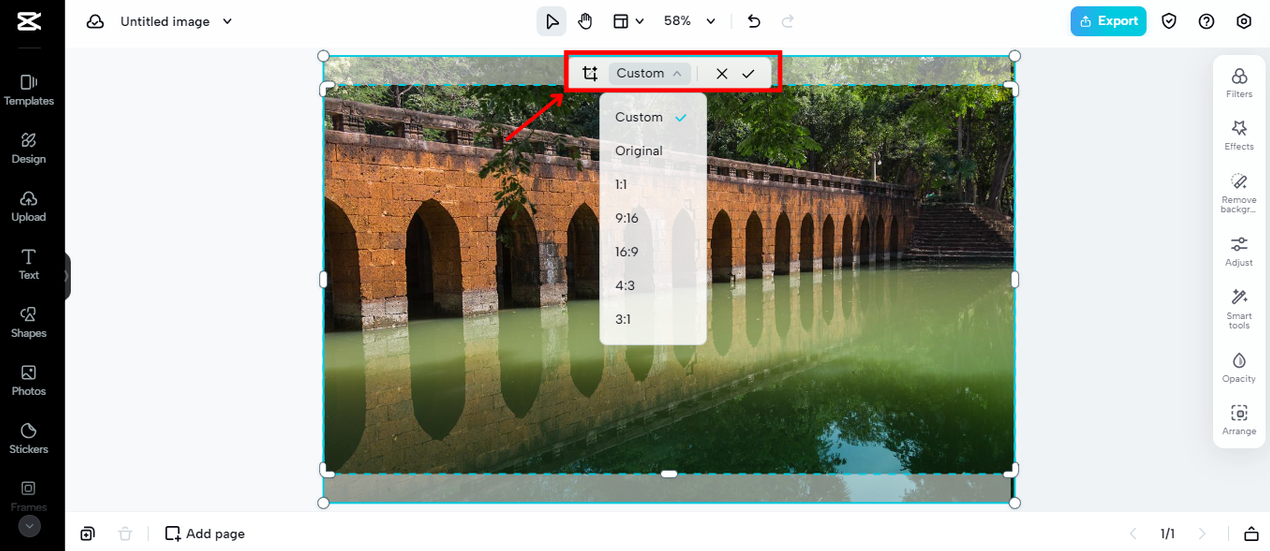Open the Frames panel
Viewport: 1270px width, 551px height.
click(x=28, y=494)
